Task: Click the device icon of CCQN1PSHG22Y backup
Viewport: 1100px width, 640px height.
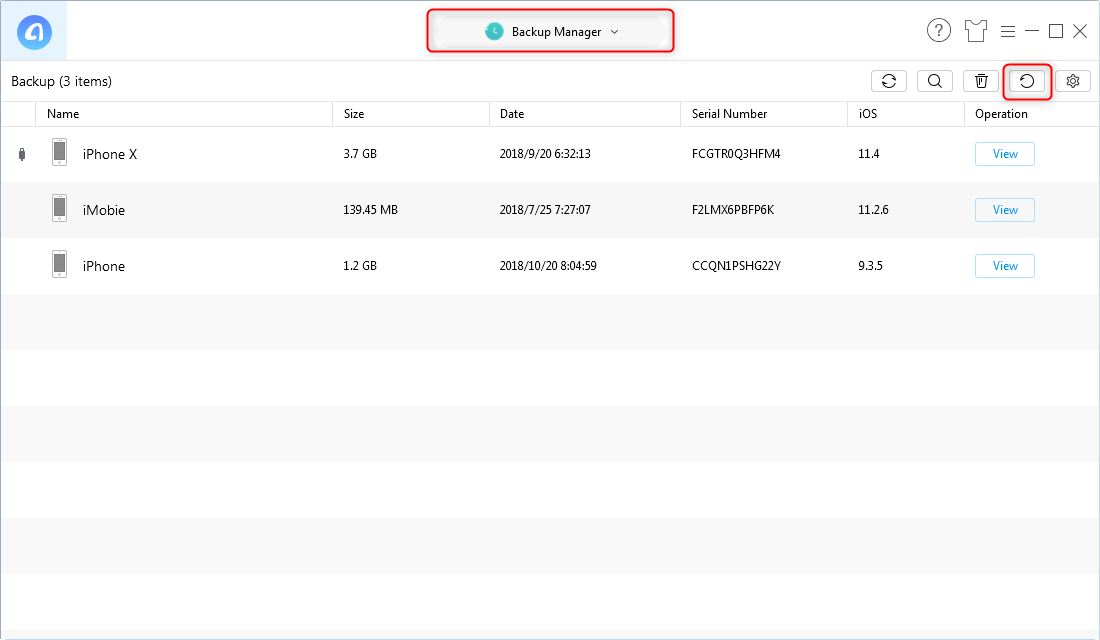Action: click(x=60, y=265)
